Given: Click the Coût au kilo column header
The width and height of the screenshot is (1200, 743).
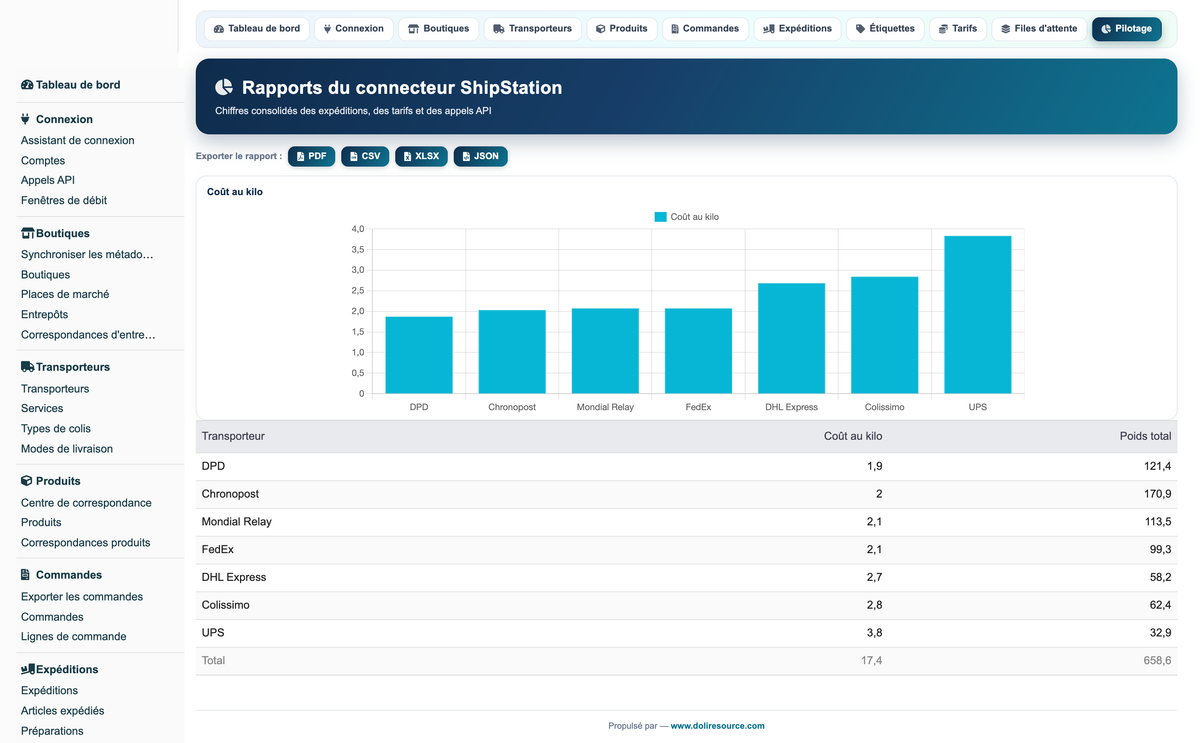Looking at the screenshot, I should point(853,436).
